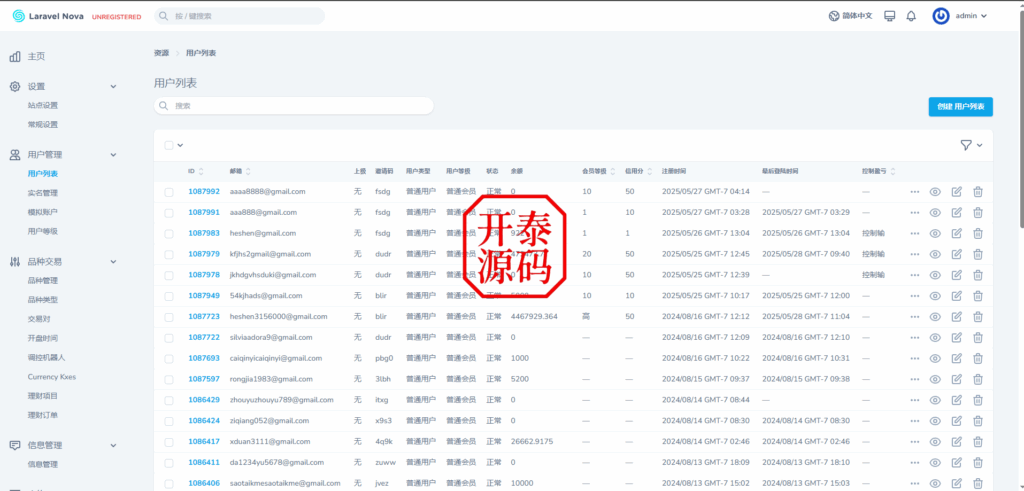Open more actions for user 1087597

point(915,379)
